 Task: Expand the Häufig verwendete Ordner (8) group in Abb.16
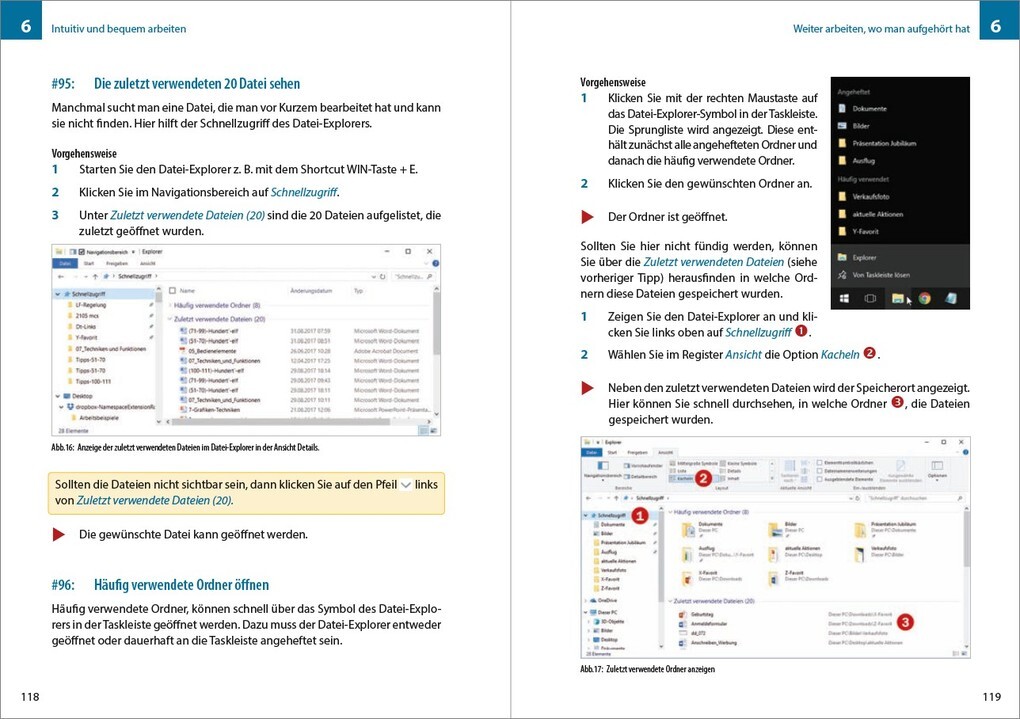click(171, 305)
